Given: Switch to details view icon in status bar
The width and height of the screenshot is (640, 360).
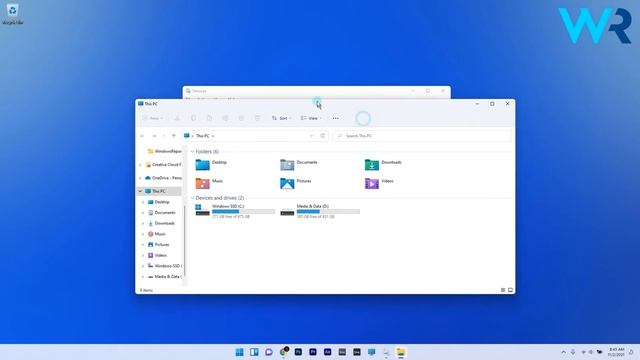Looking at the screenshot, I should coord(503,290).
